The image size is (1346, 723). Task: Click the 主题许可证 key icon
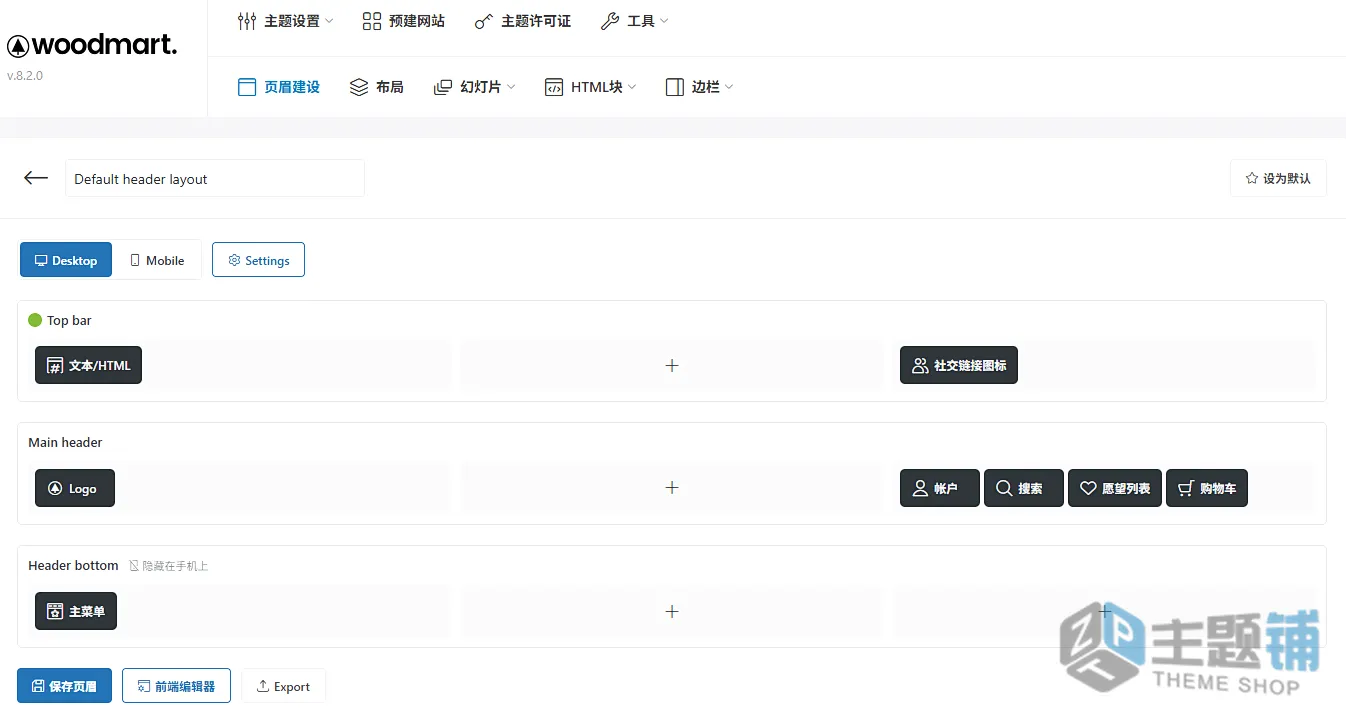tap(484, 21)
